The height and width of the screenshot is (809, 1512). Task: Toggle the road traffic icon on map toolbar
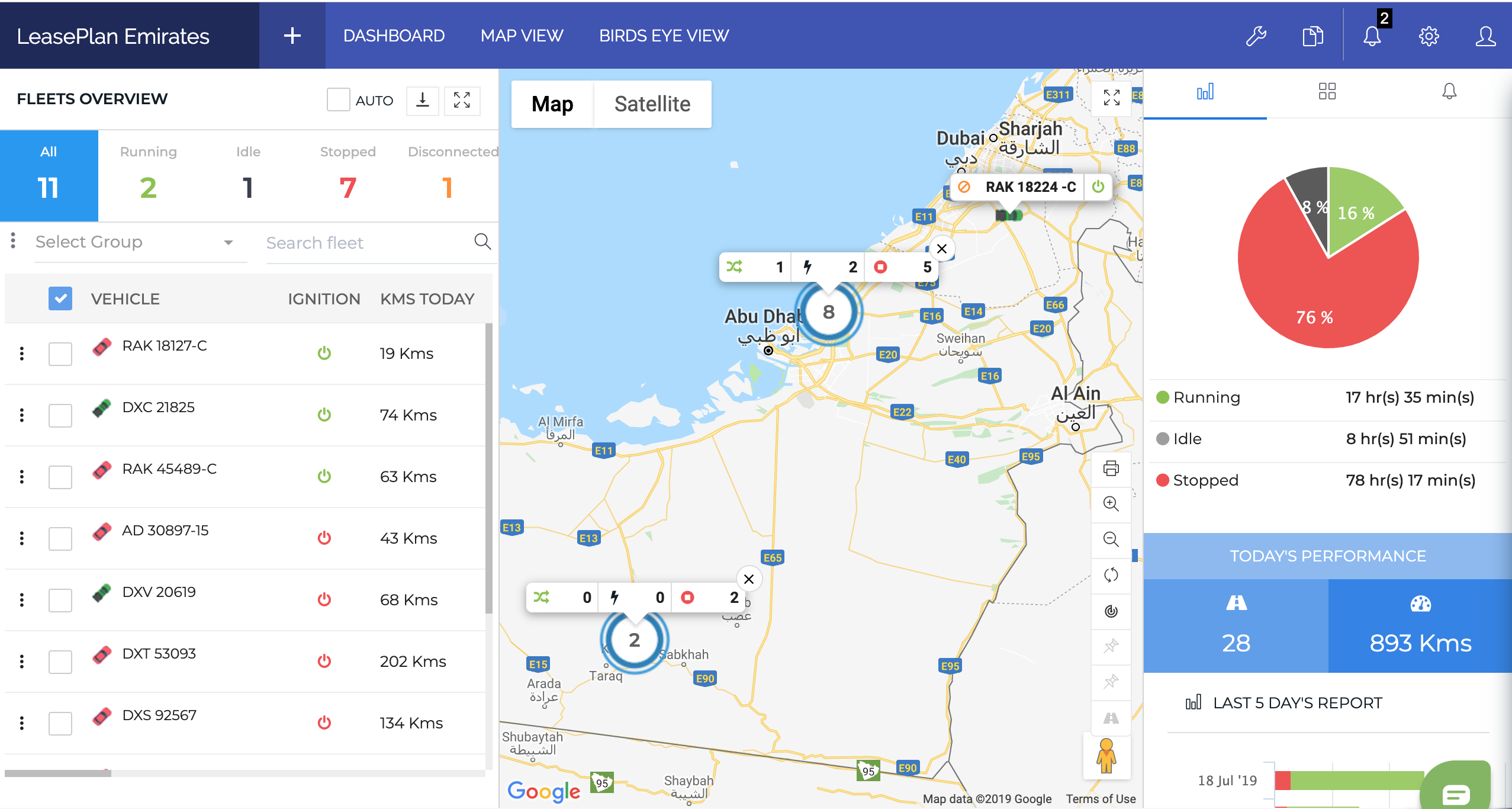[x=1111, y=718]
